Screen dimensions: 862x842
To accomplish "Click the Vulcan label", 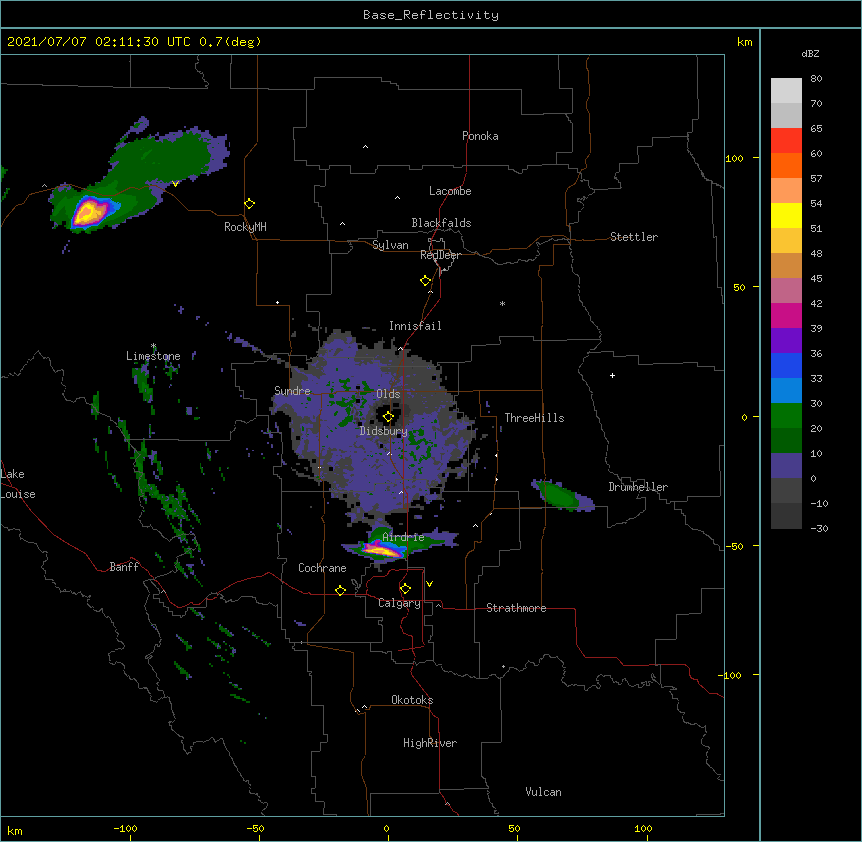I will tap(543, 792).
